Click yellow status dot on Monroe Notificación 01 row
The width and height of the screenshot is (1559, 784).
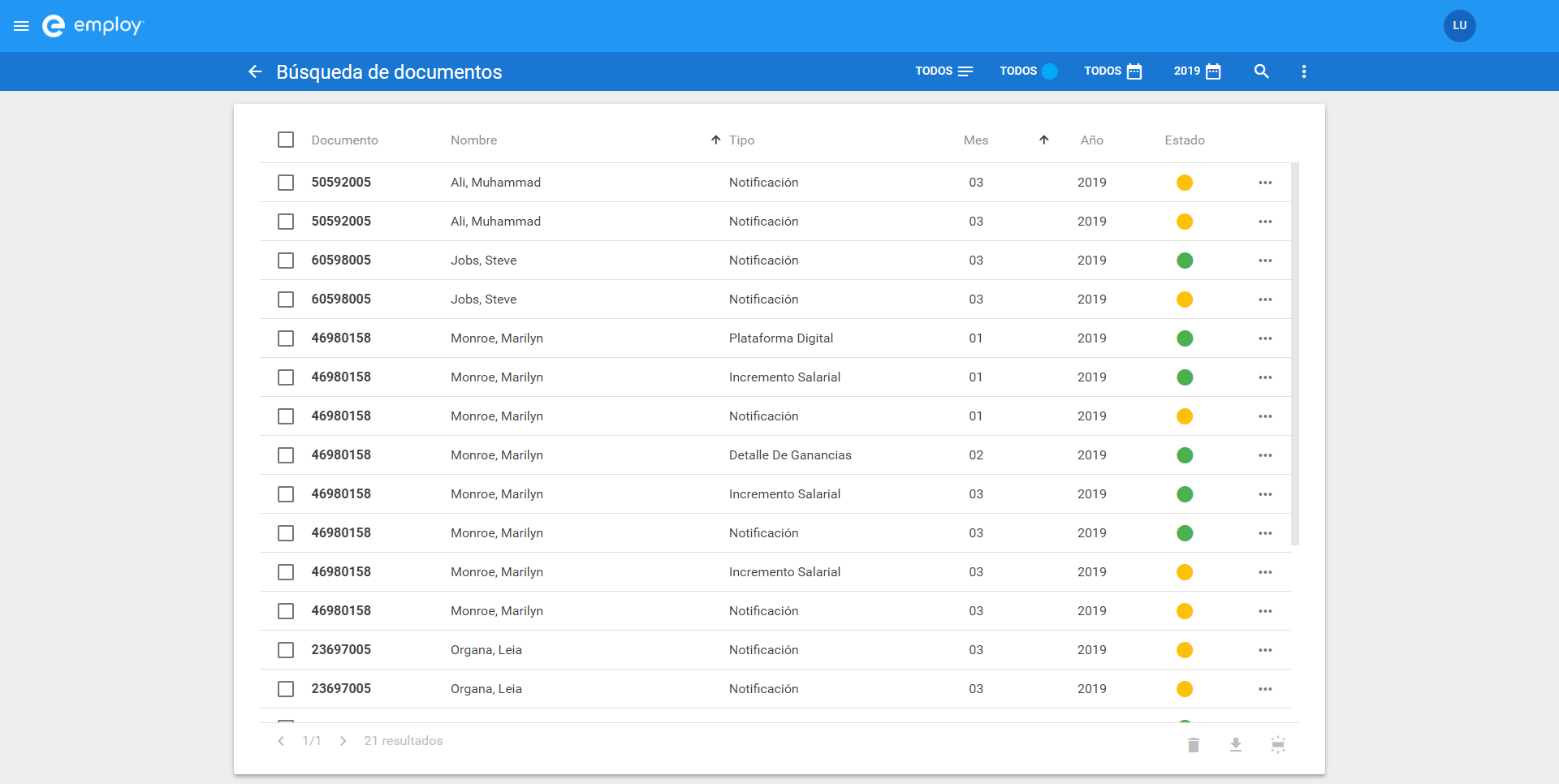(x=1185, y=416)
